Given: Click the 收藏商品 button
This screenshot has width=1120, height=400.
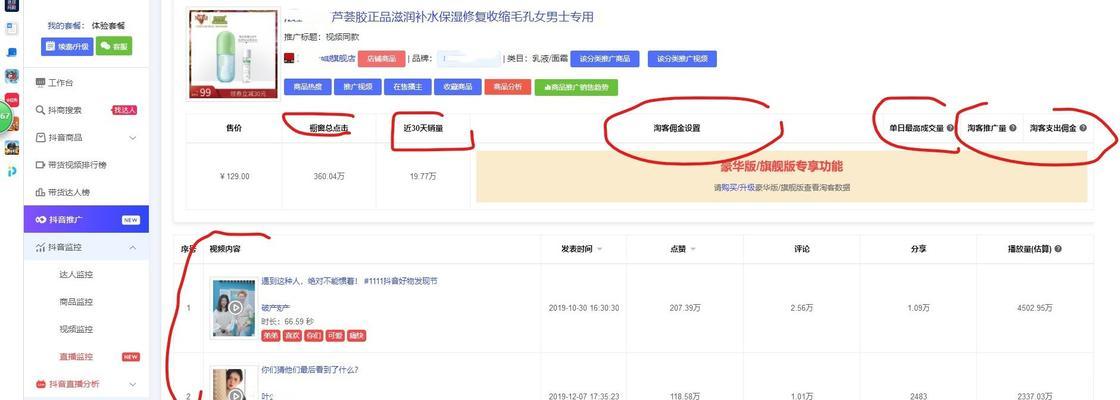Looking at the screenshot, I should coord(457,87).
